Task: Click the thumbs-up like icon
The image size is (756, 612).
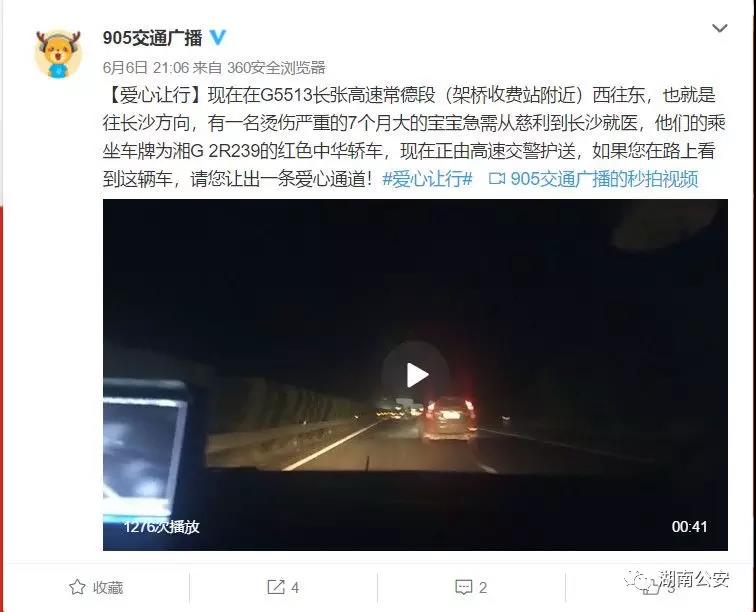Action: click(x=651, y=587)
